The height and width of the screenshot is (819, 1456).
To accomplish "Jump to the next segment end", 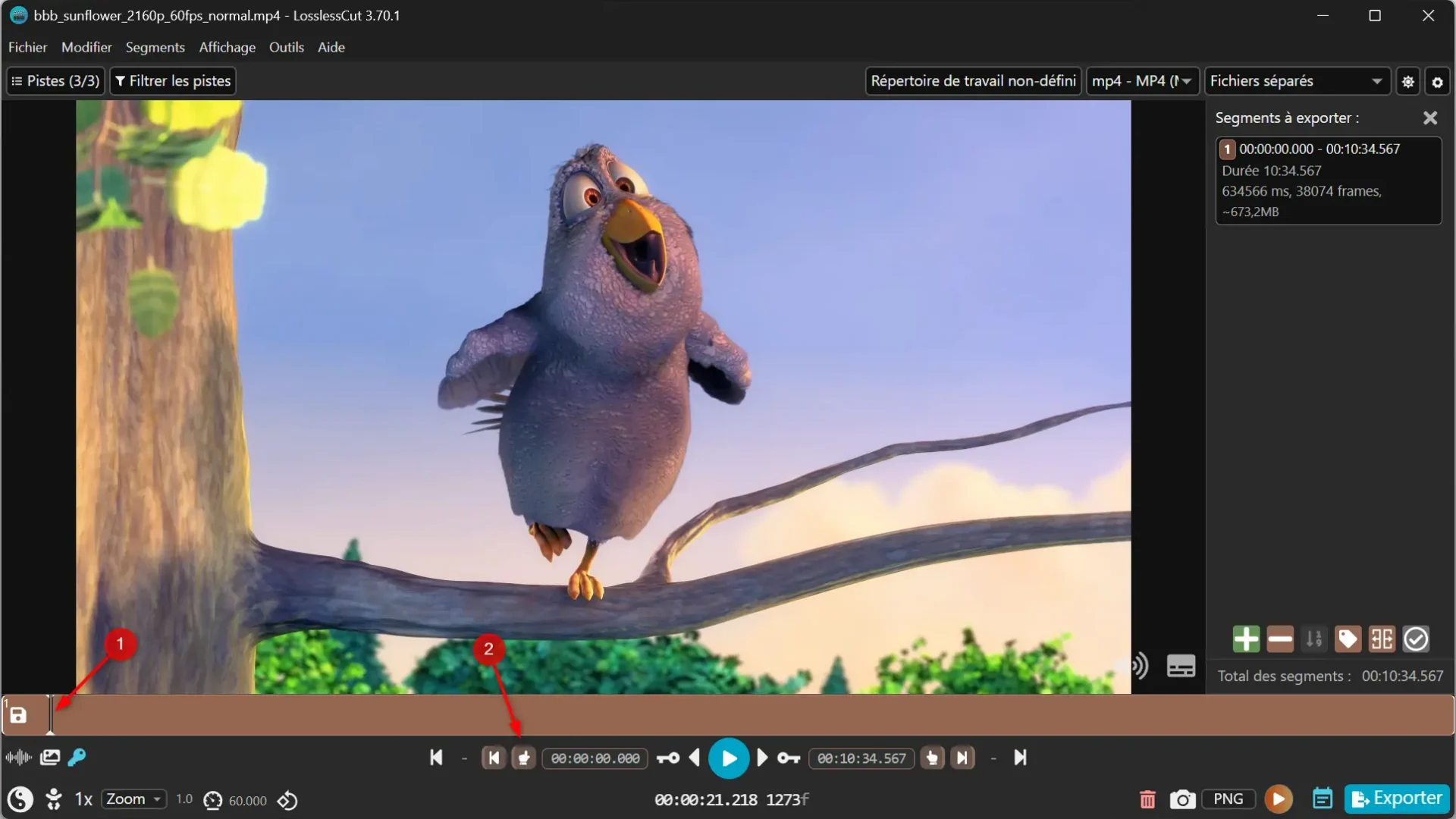I will point(1021,758).
